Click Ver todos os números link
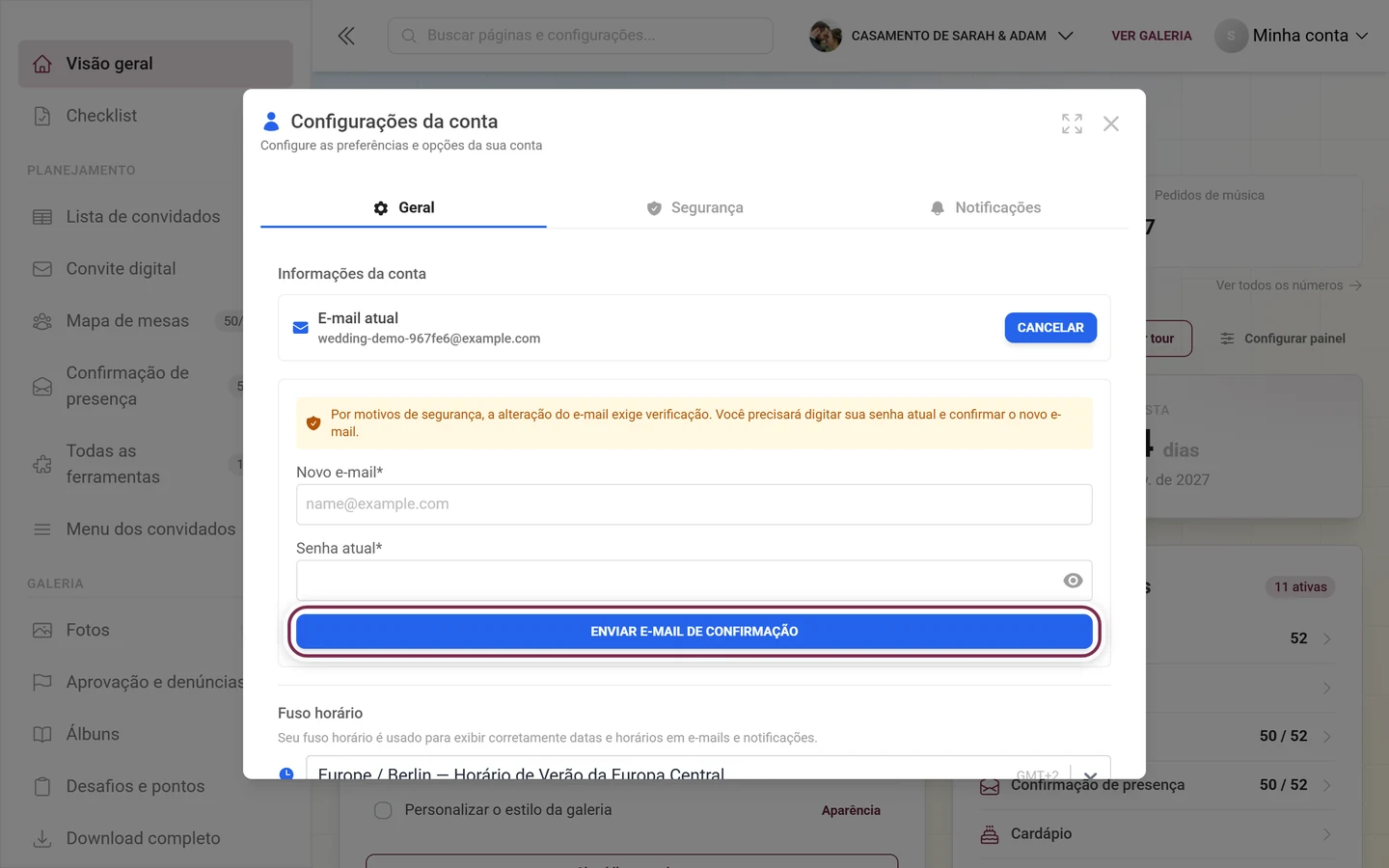Viewport: 1389px width, 868px height. (1289, 285)
